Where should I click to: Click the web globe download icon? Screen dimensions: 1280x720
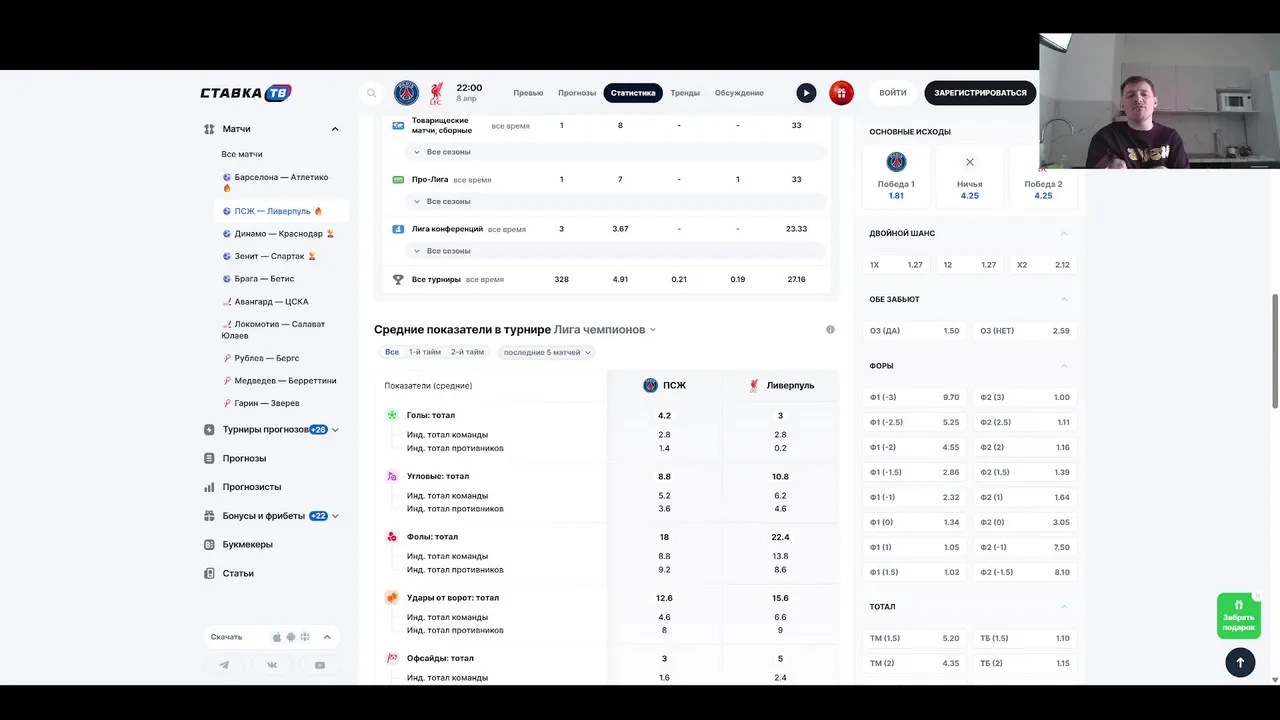[304, 637]
